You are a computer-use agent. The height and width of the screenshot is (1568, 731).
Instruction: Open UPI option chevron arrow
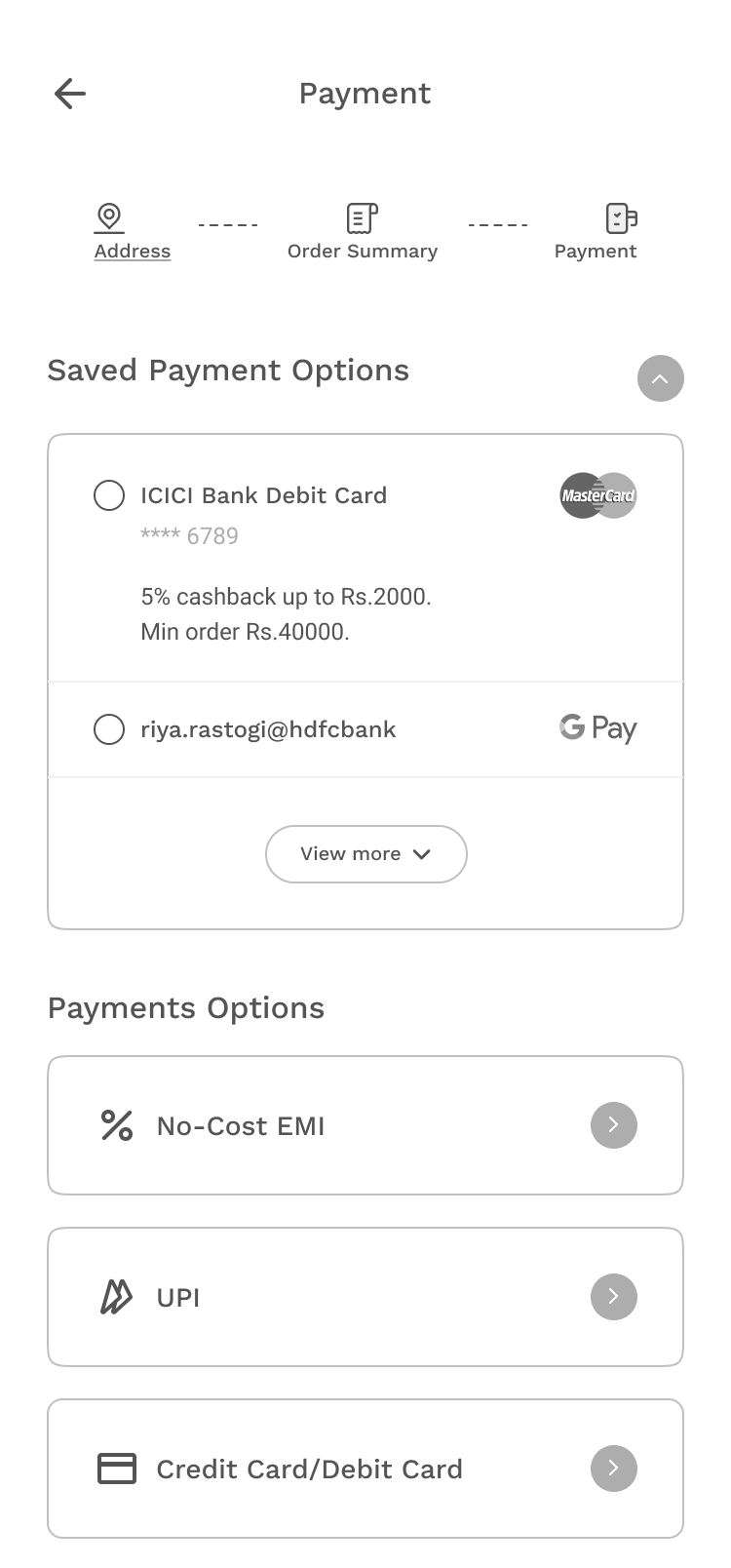[613, 1297]
